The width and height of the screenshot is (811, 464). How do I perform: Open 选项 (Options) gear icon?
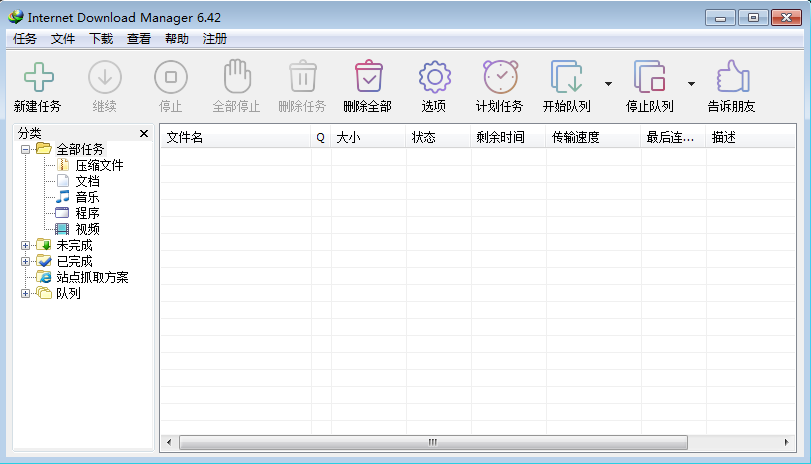434,78
